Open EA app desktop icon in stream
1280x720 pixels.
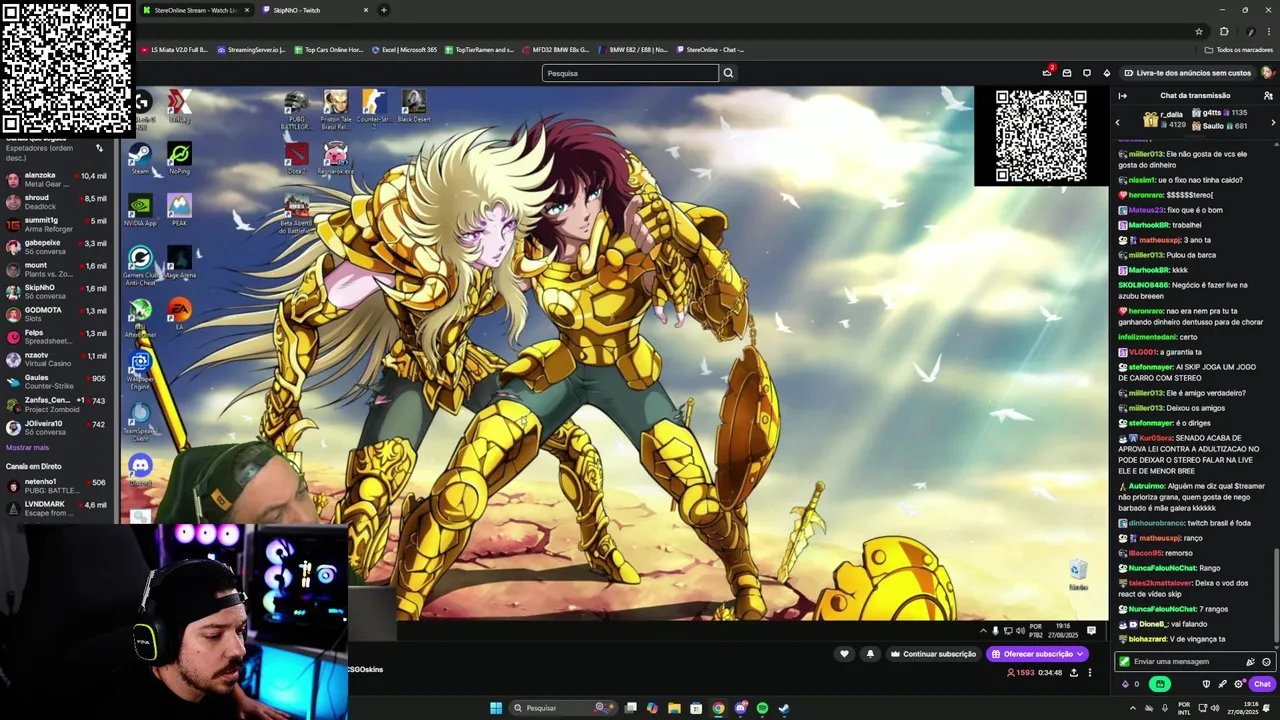point(179,314)
